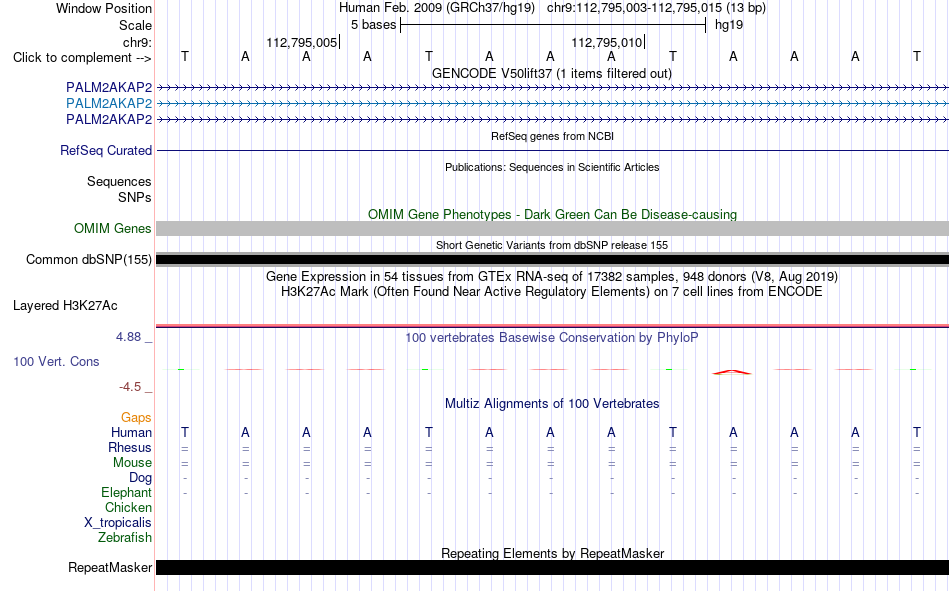Open 100 vertebrates Basewise Conservation title
950x591 pixels.
[x=551, y=338]
